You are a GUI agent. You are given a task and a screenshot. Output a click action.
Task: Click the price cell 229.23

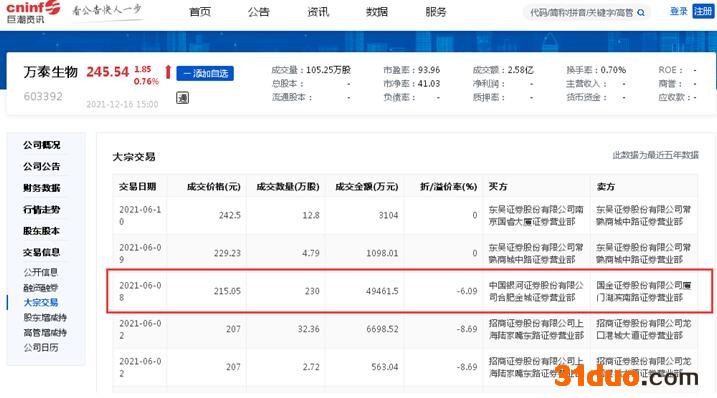pos(227,253)
